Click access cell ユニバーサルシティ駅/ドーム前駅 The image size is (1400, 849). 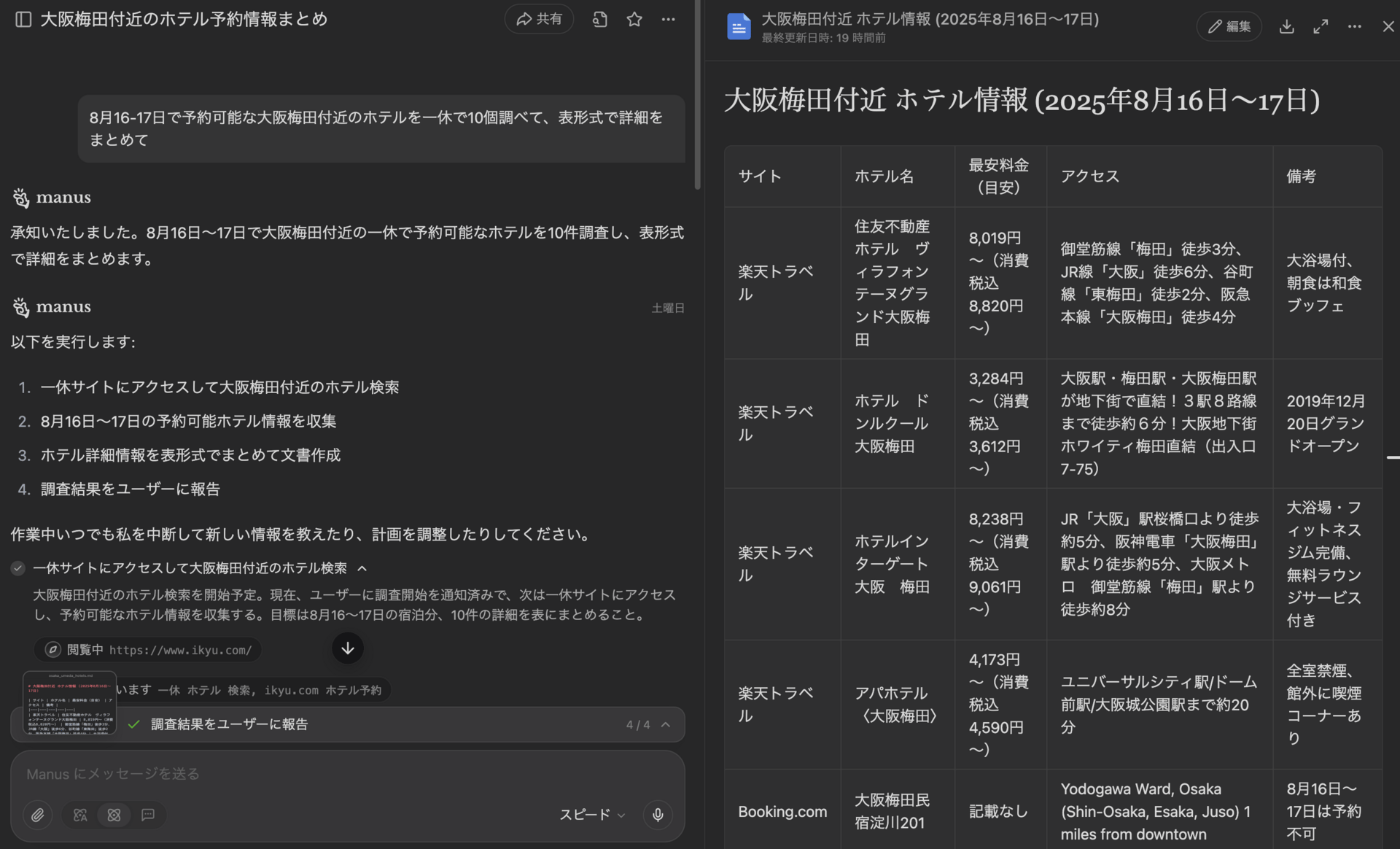pyautogui.click(x=1159, y=705)
